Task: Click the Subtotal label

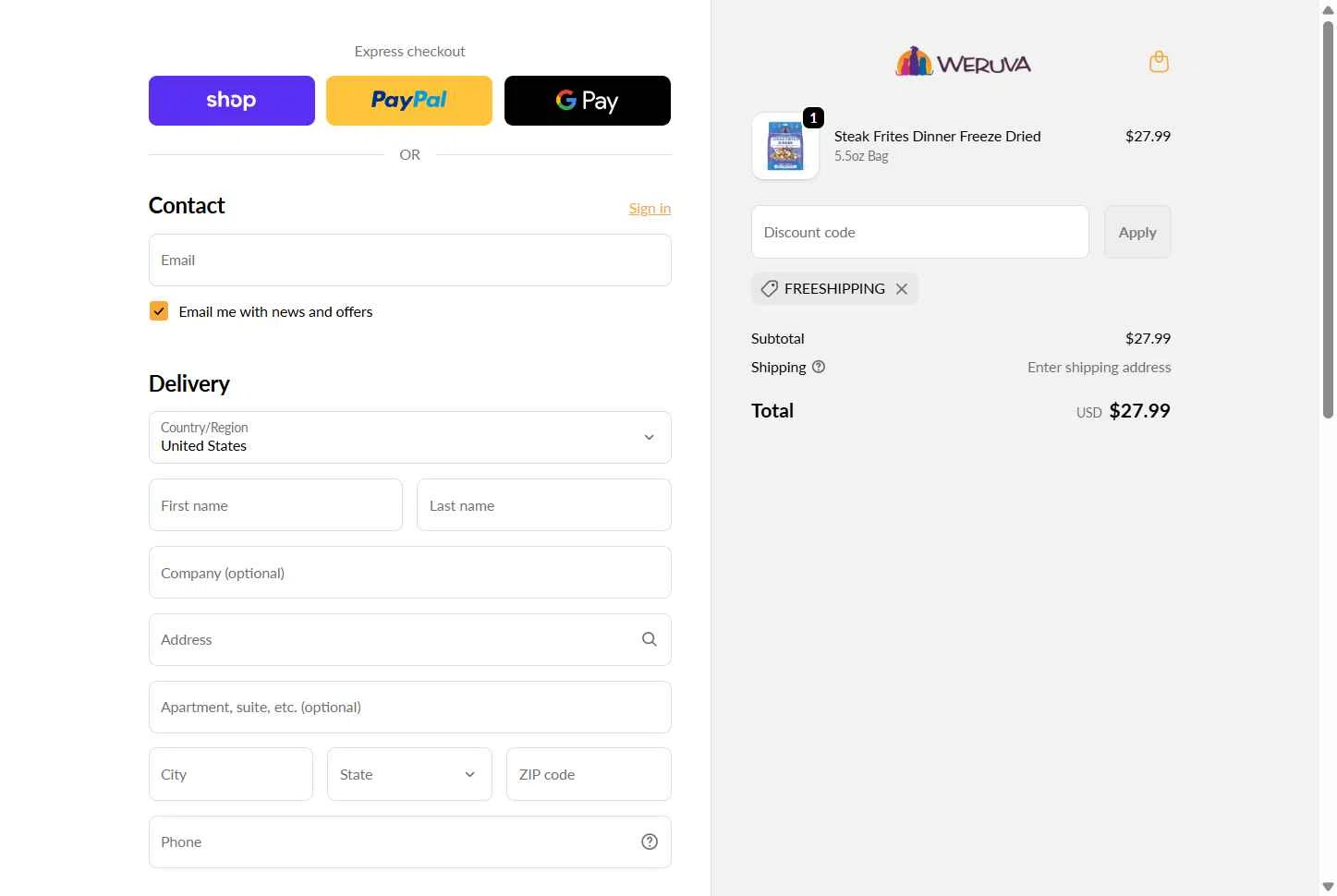Action: pos(778,338)
